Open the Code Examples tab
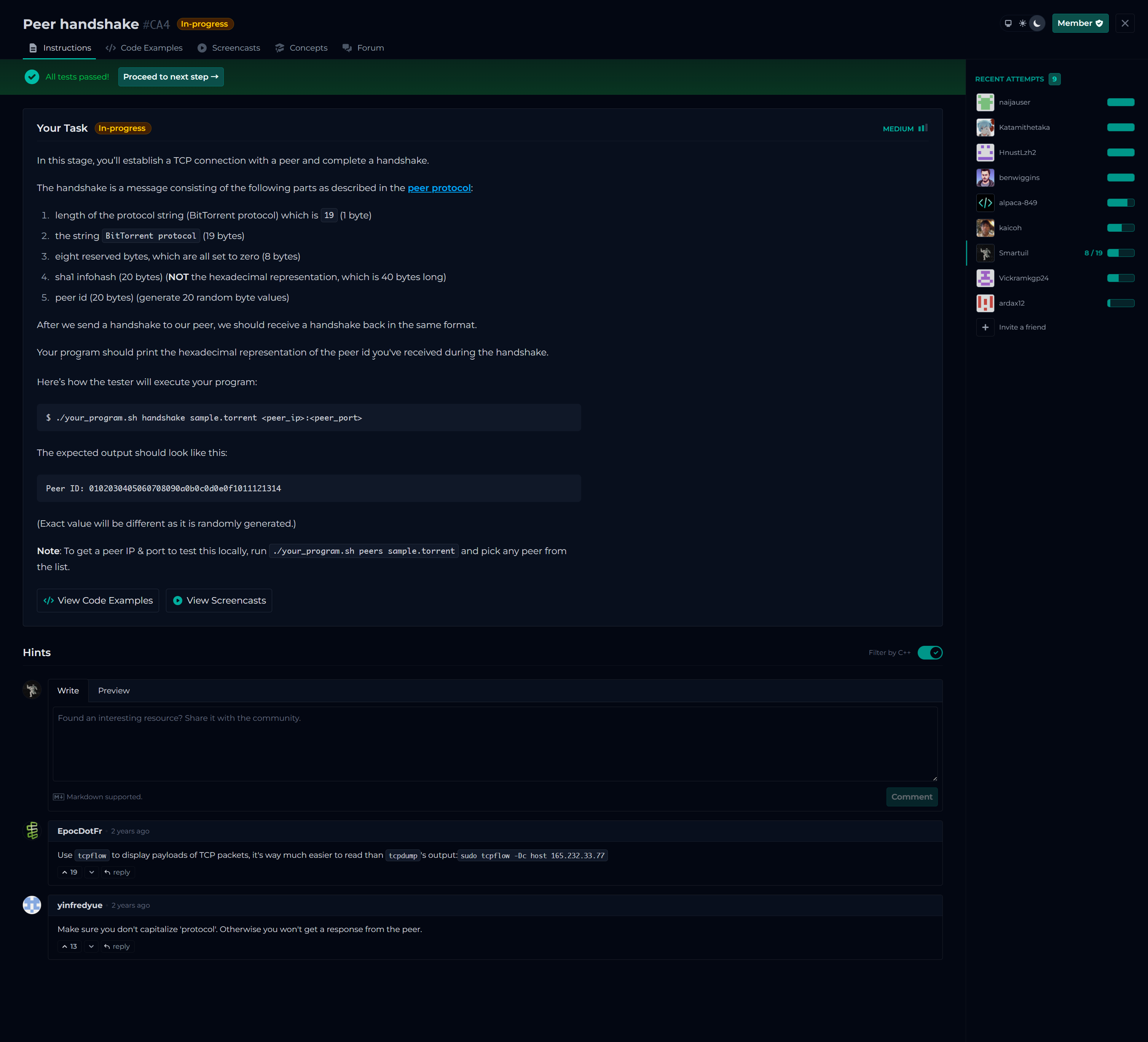The width and height of the screenshot is (1148, 1042). [x=145, y=48]
